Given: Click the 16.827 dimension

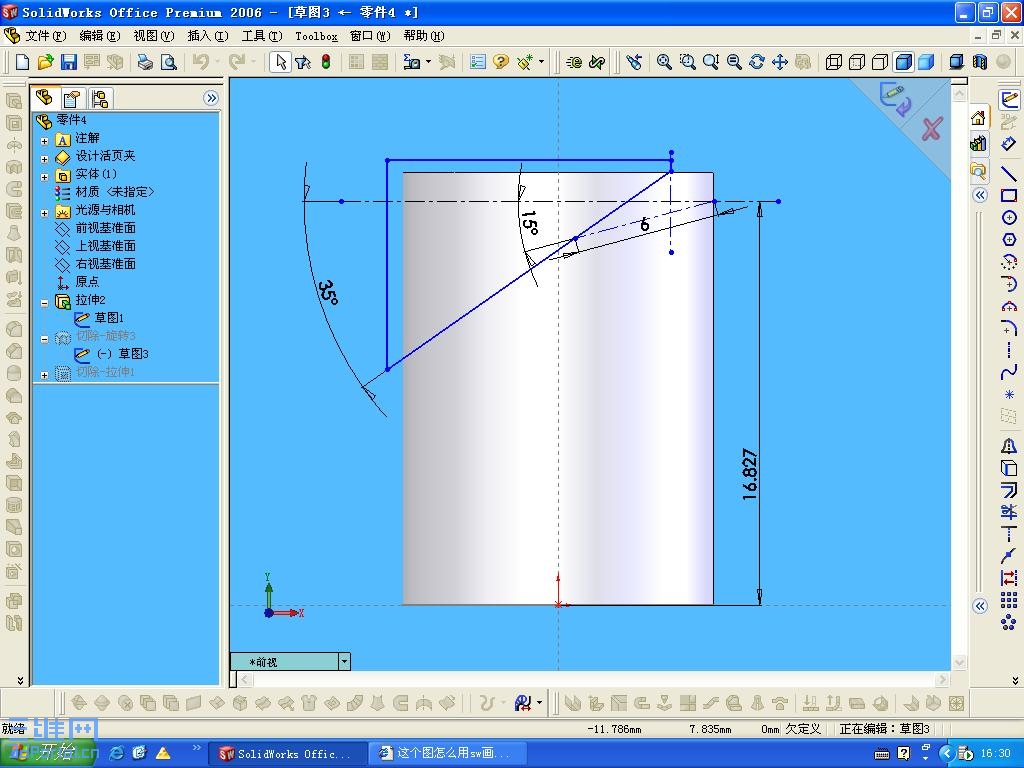Looking at the screenshot, I should pyautogui.click(x=750, y=475).
